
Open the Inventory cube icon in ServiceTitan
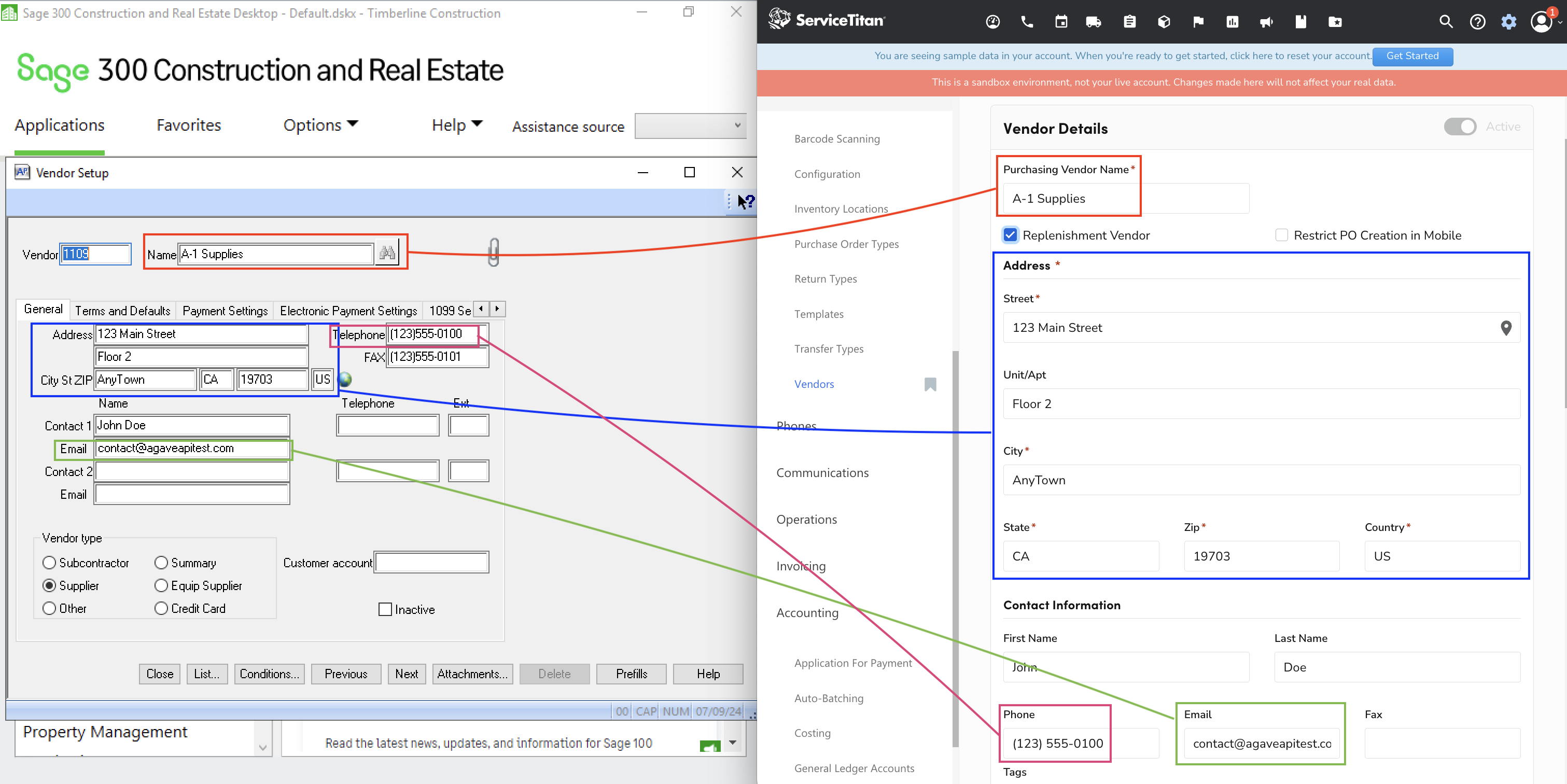pyautogui.click(x=1164, y=22)
